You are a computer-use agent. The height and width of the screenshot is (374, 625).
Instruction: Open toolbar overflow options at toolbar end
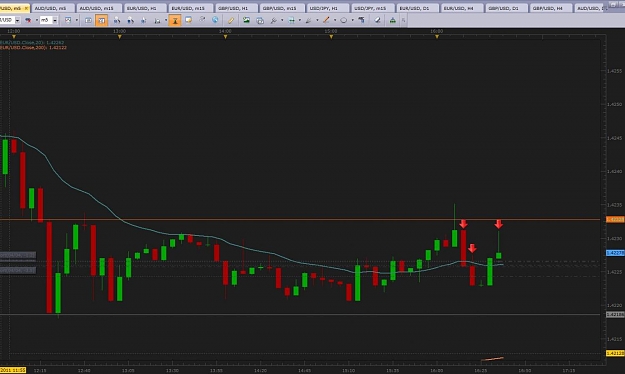coord(403,20)
